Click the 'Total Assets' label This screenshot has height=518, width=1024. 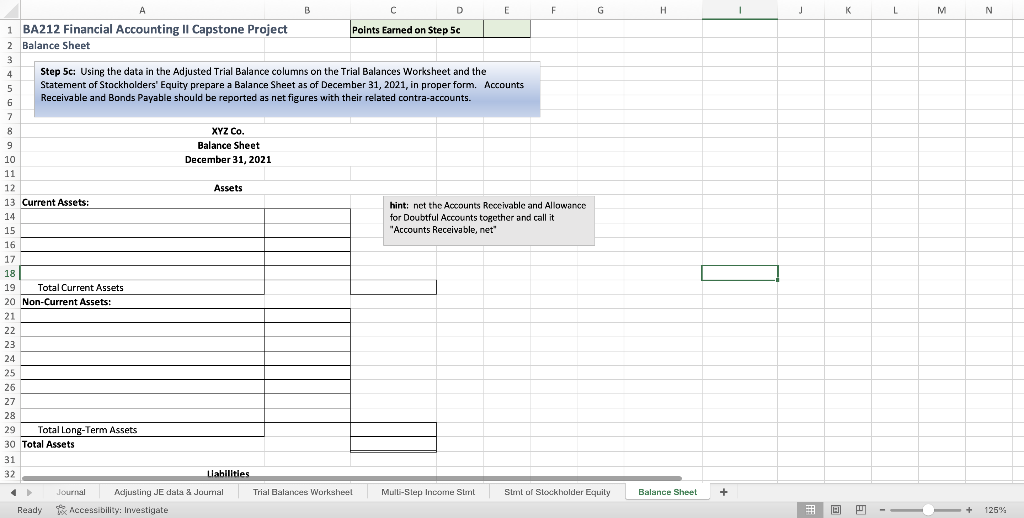pos(48,444)
